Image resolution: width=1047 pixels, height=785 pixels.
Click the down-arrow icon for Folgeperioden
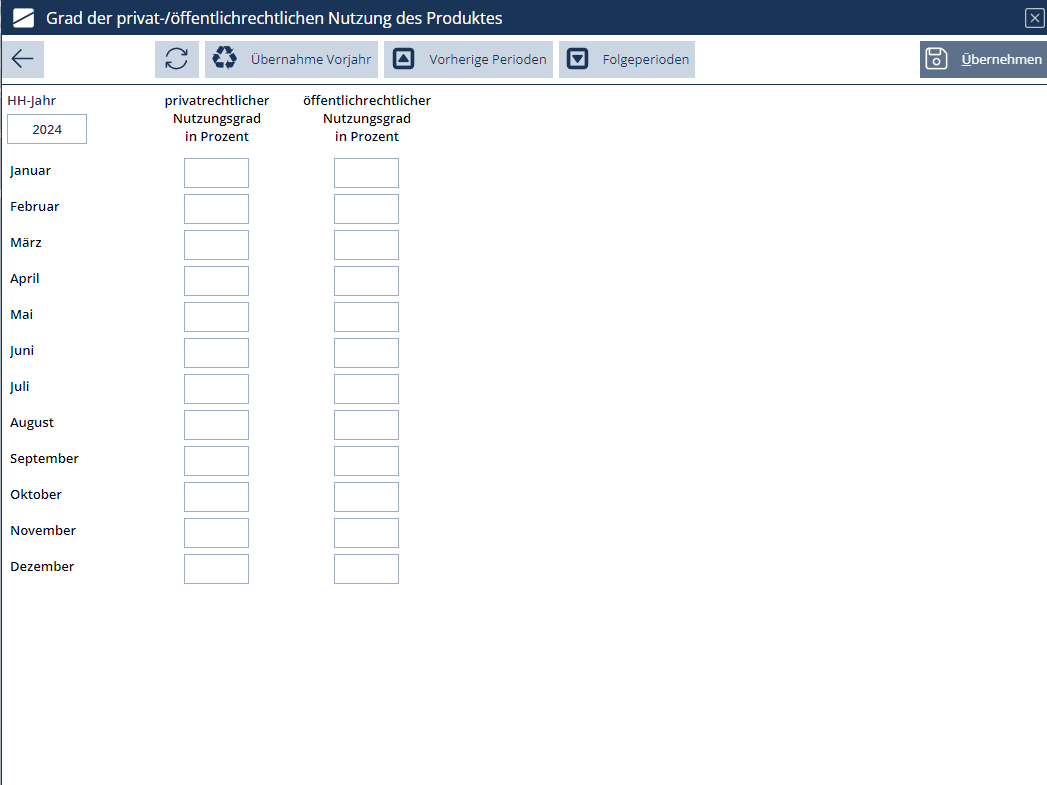(577, 59)
